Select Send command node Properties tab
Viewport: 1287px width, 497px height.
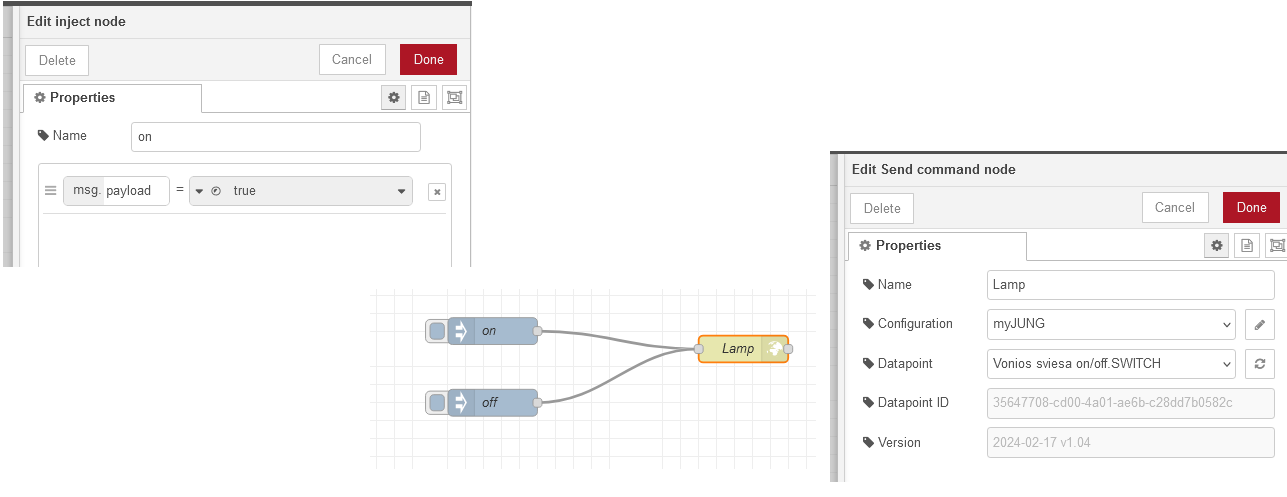(937, 246)
